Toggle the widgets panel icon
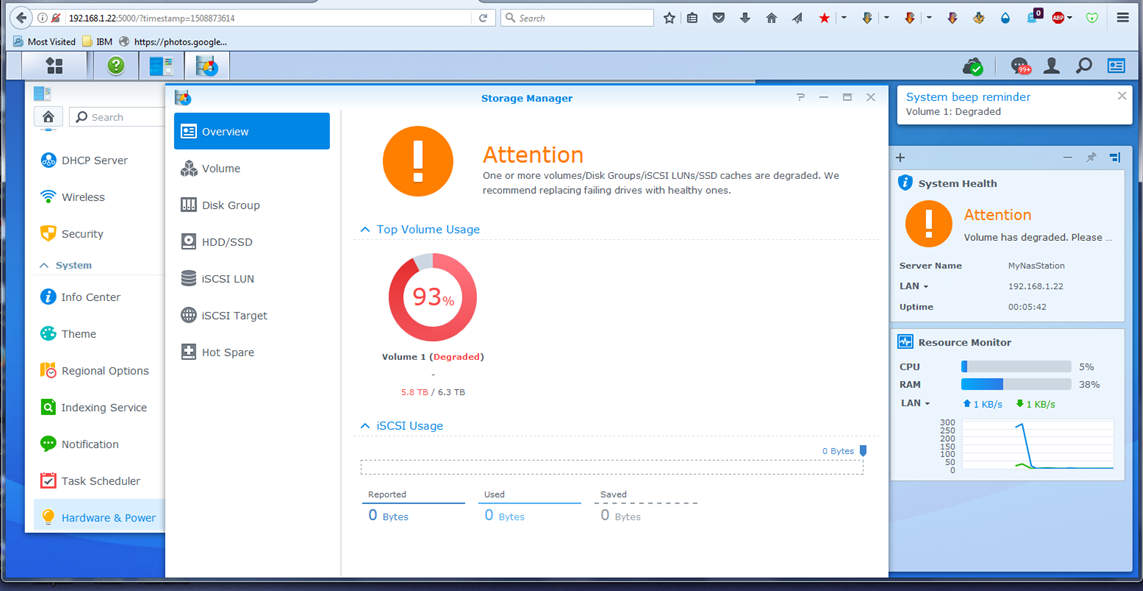The height and width of the screenshot is (591, 1143). (x=1116, y=66)
